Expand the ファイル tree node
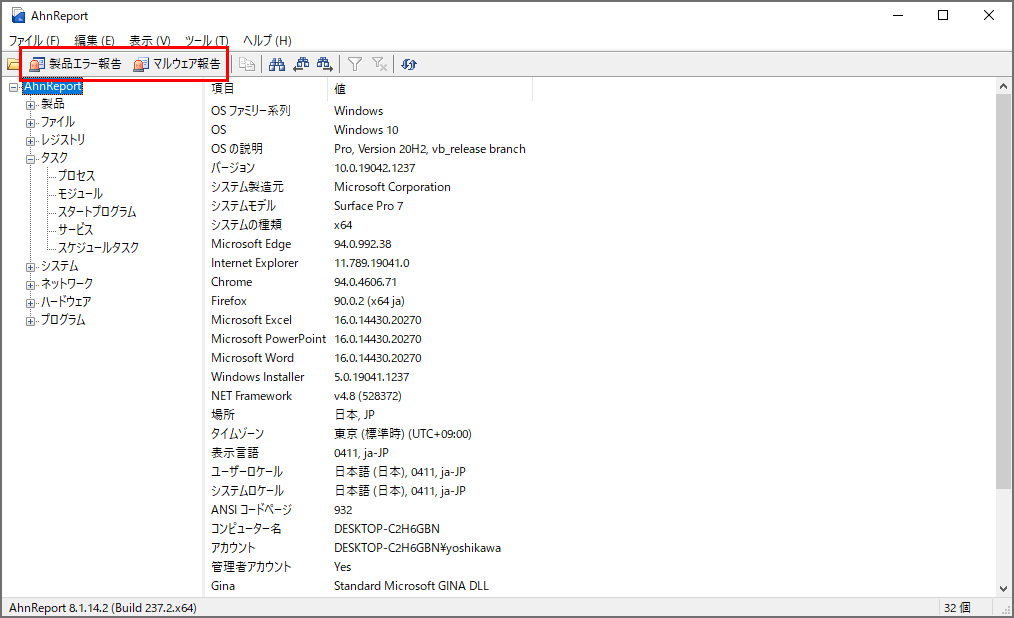The image size is (1014, 618). [x=30, y=123]
